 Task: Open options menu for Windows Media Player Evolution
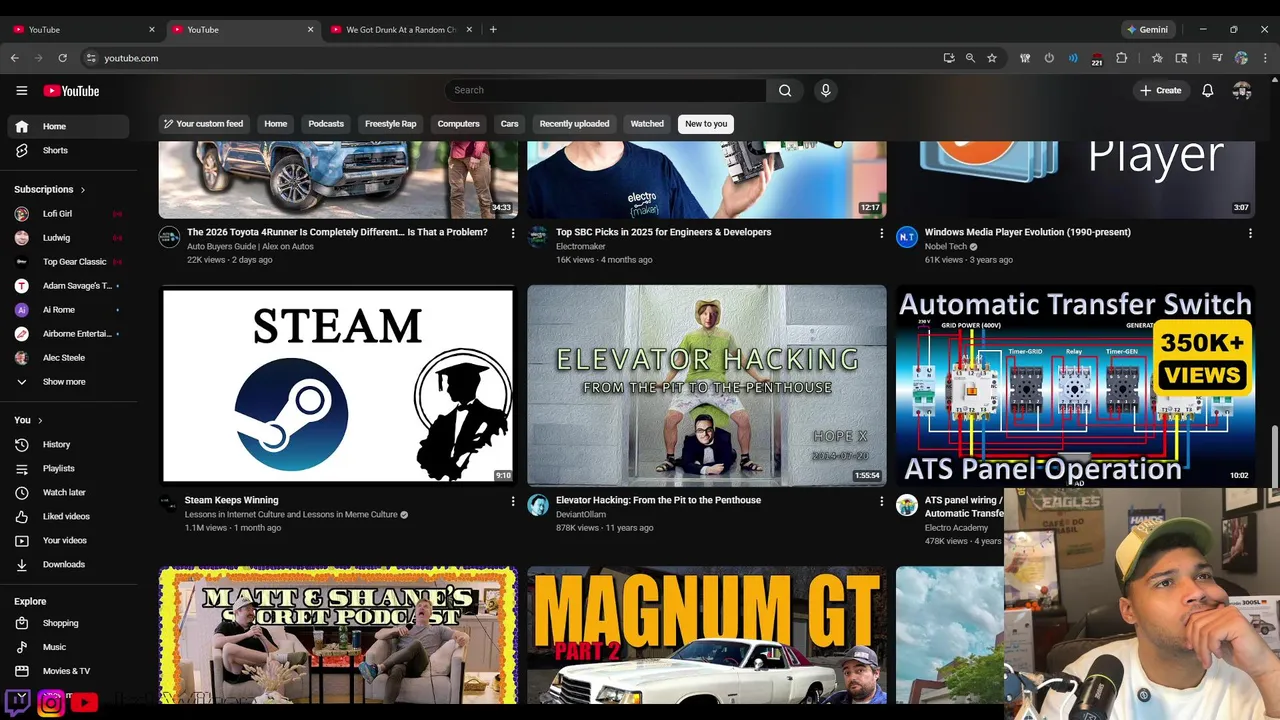pyautogui.click(x=1250, y=233)
